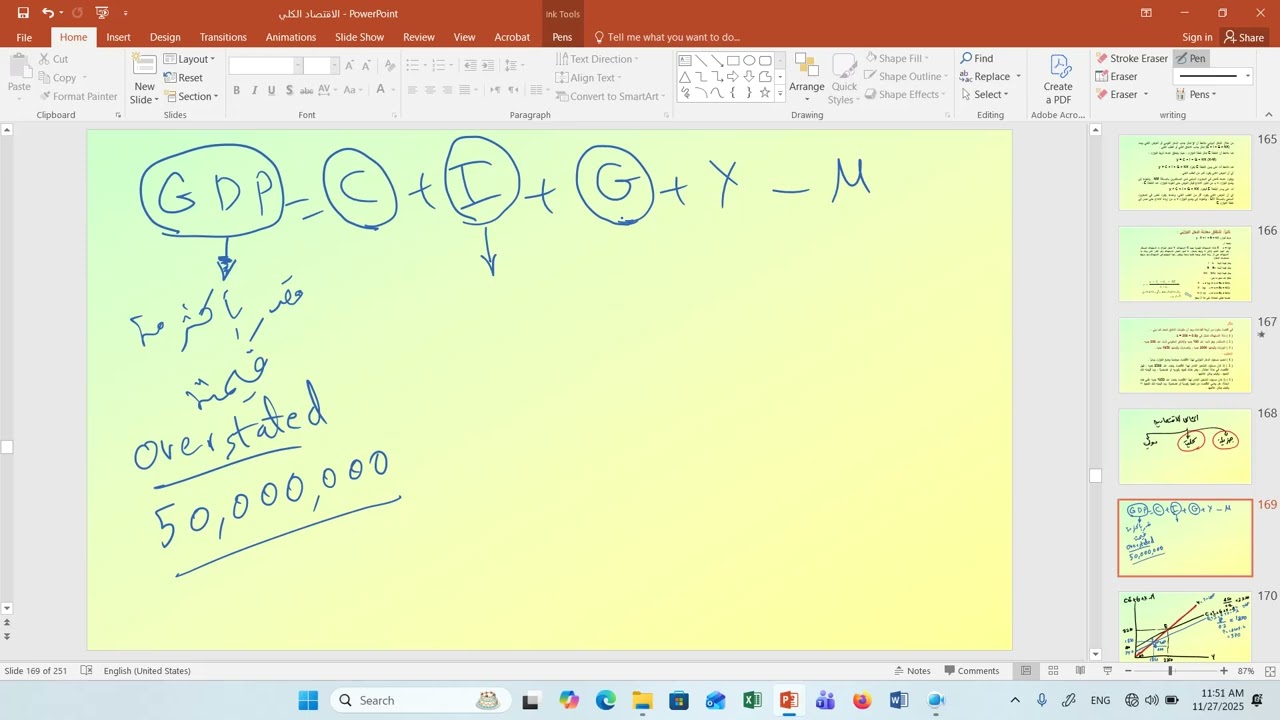Click Reset in the Slides group
Image resolution: width=1280 pixels, height=720 pixels.
pyautogui.click(x=183, y=78)
